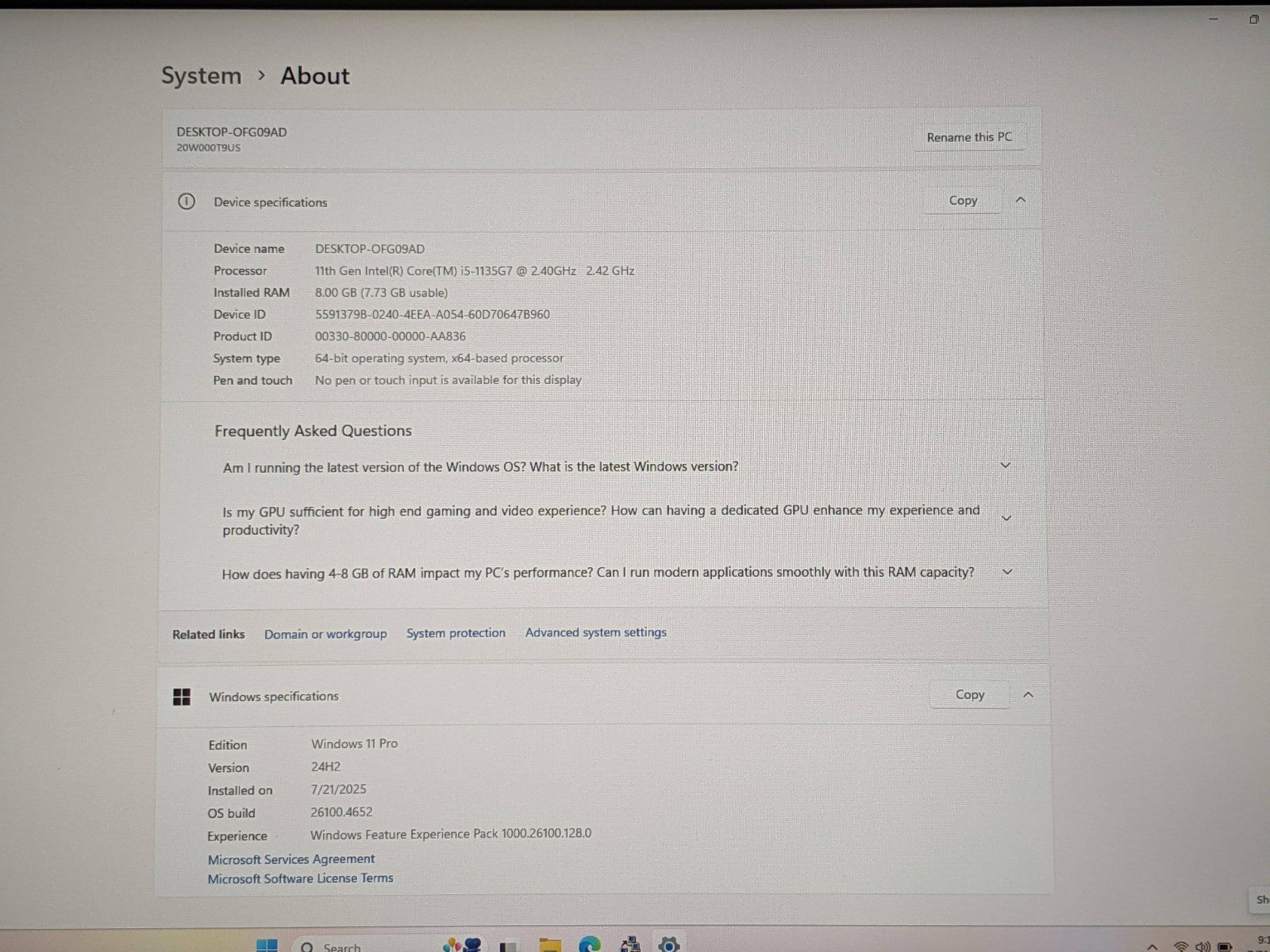Open Wi-Fi network status in system tray
Viewport: 1270px width, 952px height.
(x=1181, y=946)
